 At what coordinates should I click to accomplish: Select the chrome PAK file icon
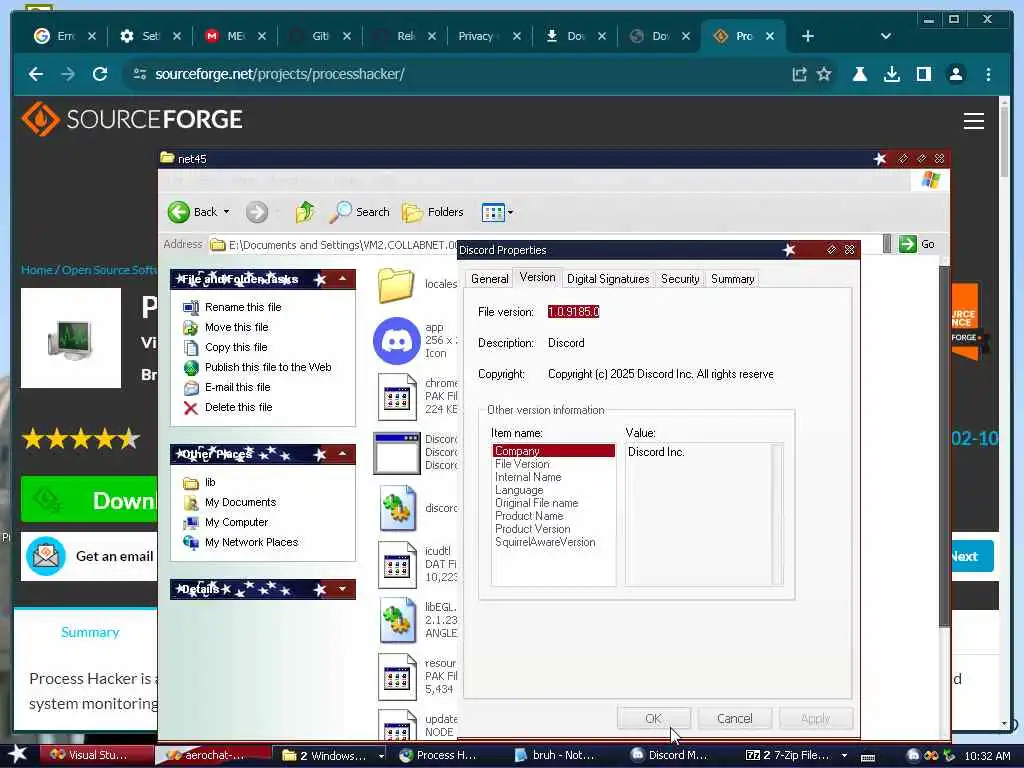click(x=397, y=396)
